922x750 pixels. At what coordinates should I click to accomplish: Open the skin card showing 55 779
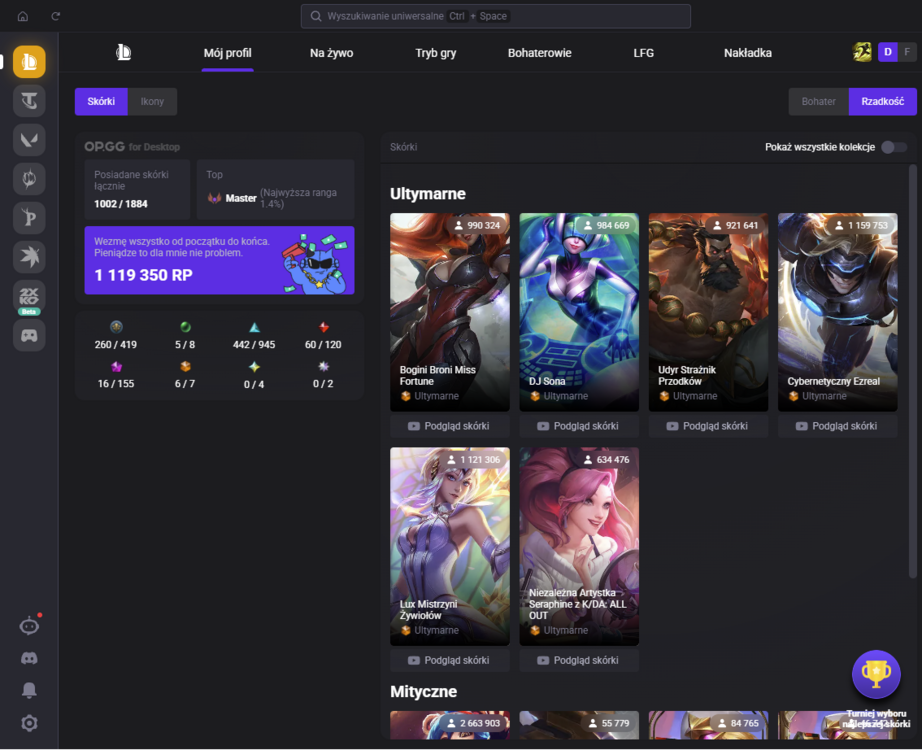click(x=579, y=725)
